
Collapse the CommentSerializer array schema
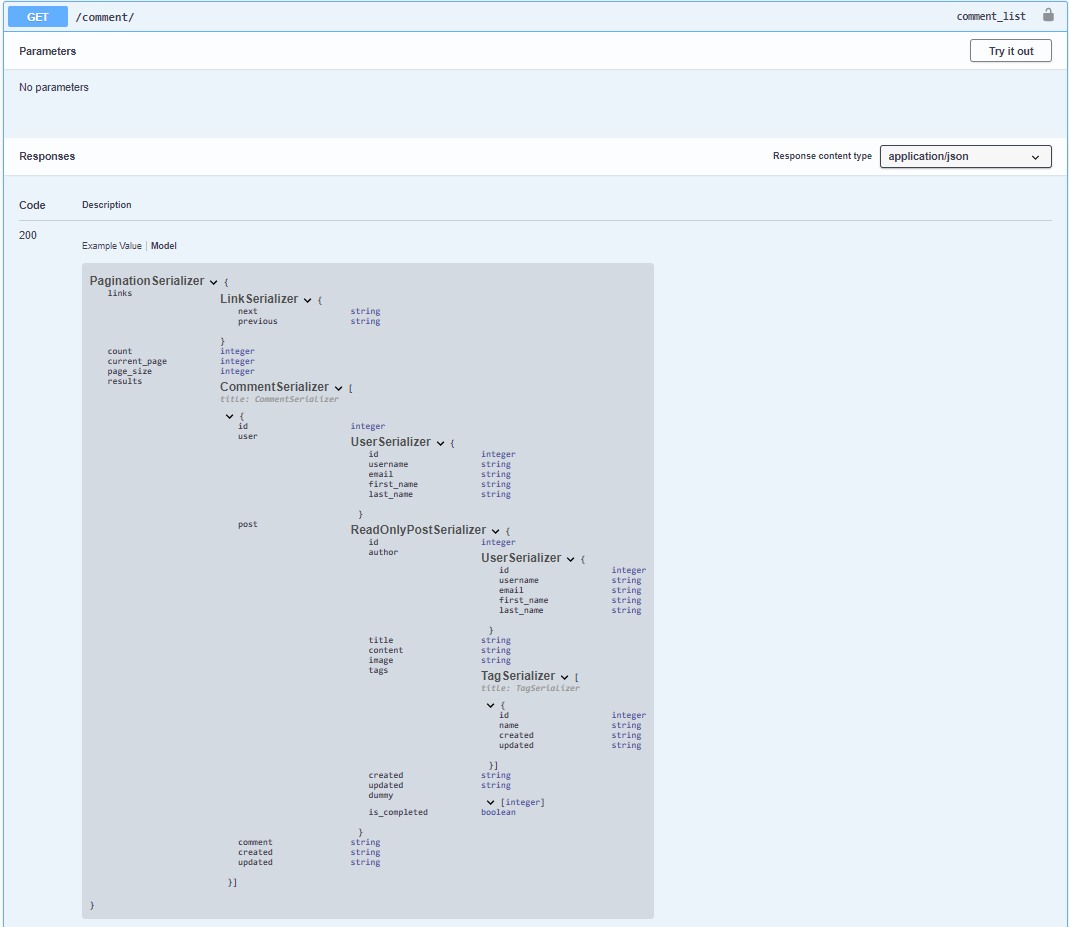(x=339, y=386)
